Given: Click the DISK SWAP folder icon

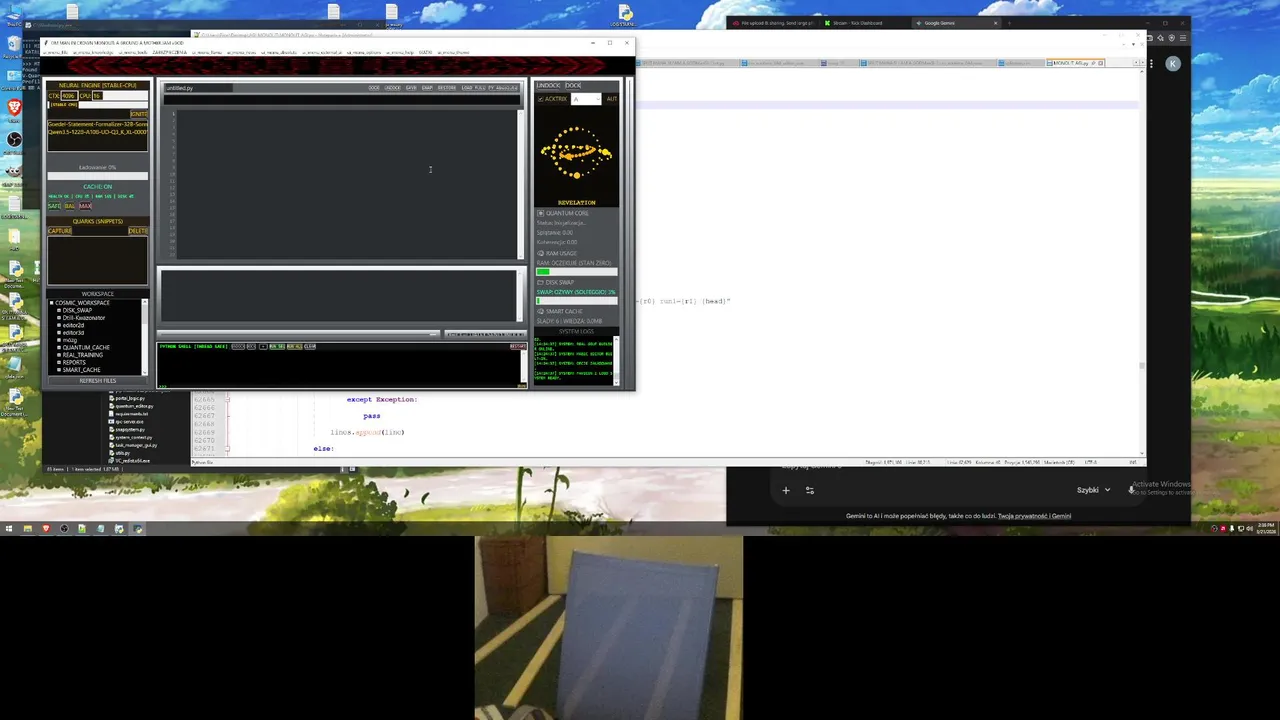Looking at the screenshot, I should tap(540, 282).
